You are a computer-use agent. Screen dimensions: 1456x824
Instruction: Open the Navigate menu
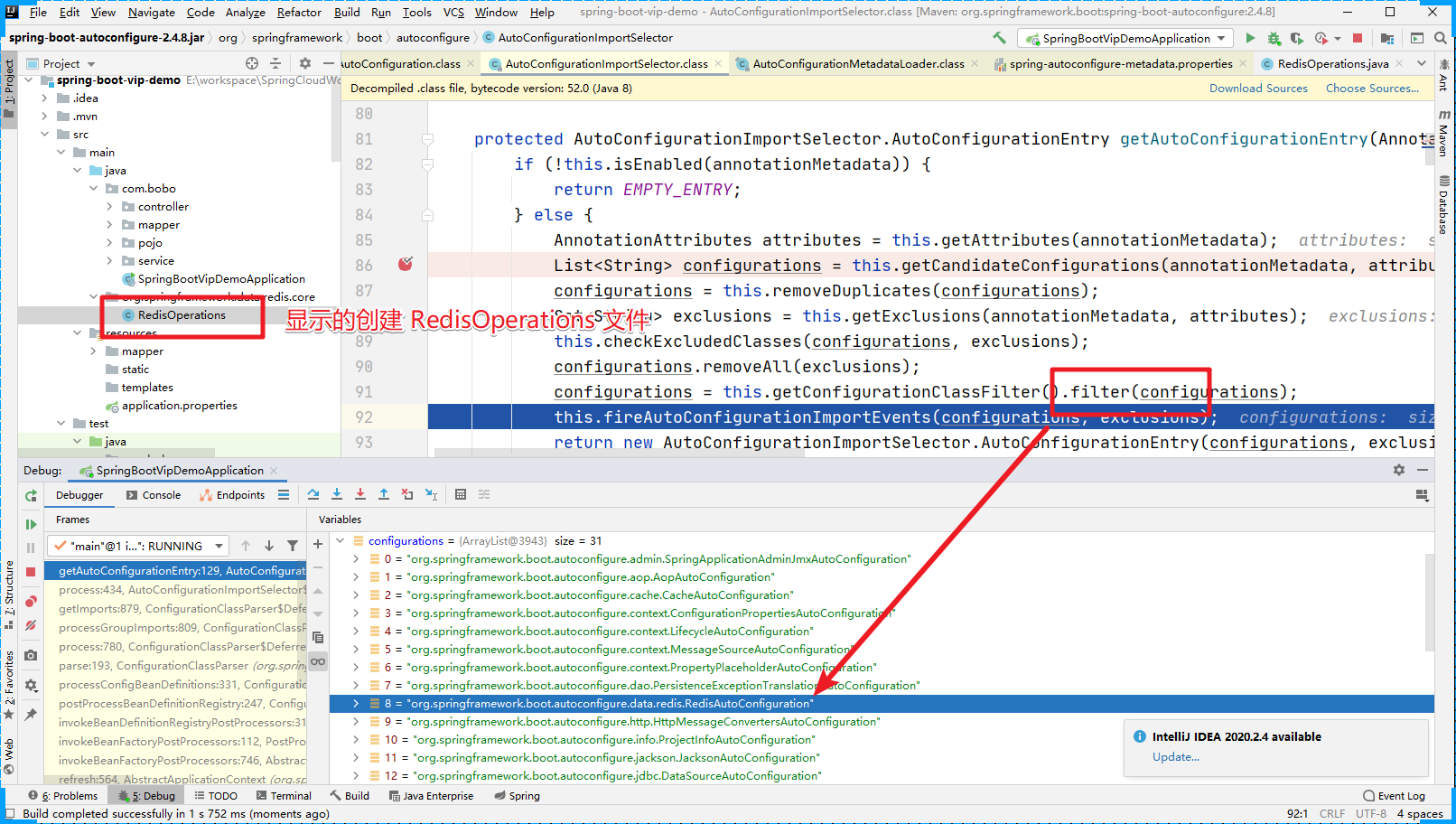152,12
